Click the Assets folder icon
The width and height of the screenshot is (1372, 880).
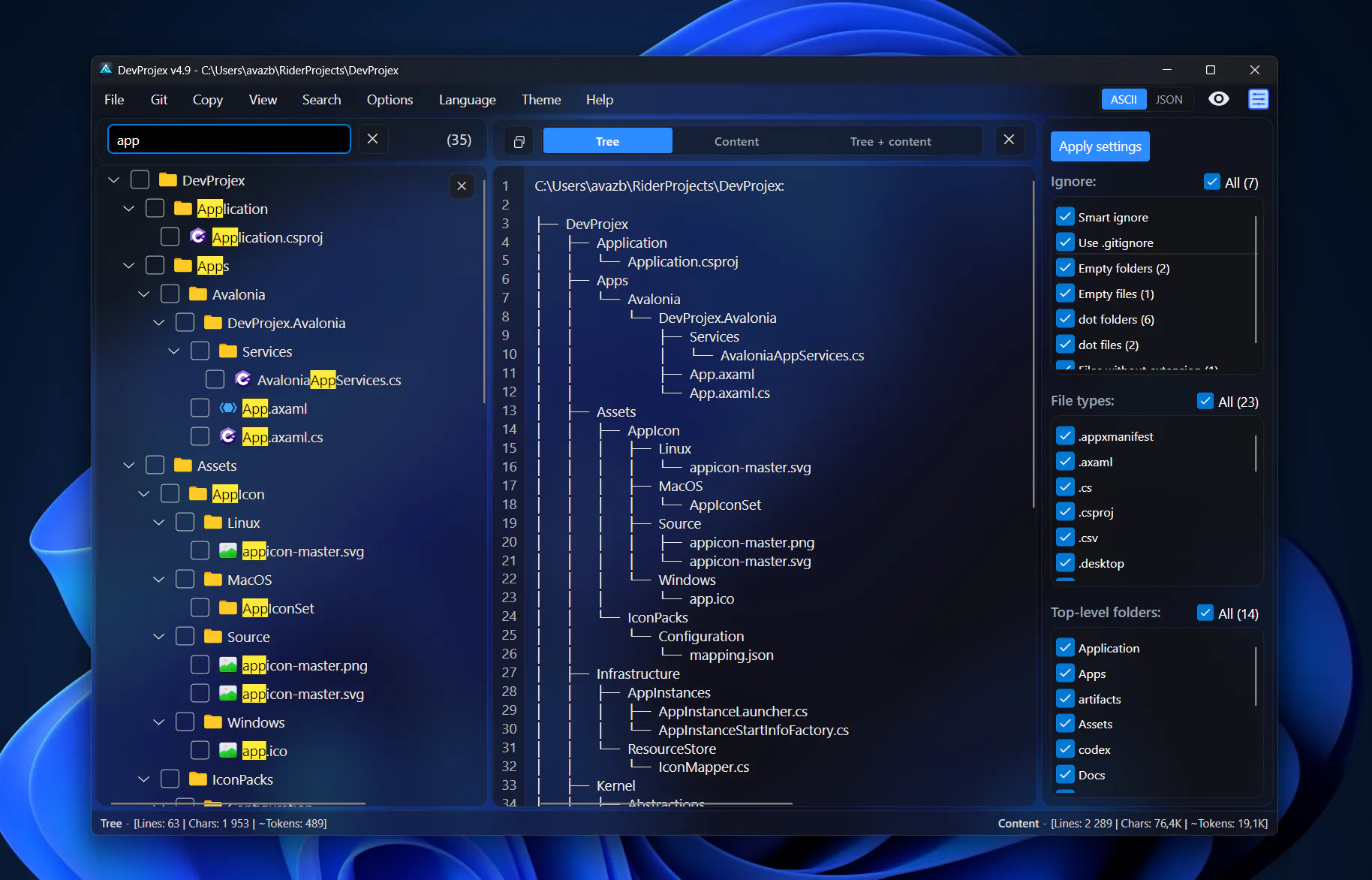click(x=183, y=465)
